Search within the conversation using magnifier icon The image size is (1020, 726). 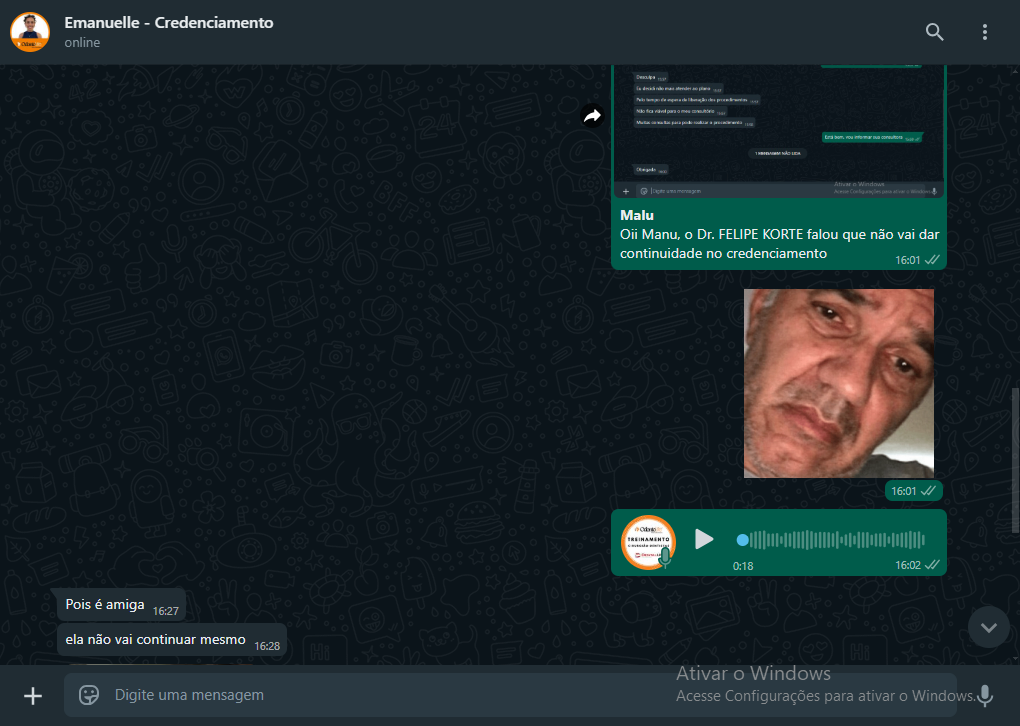point(934,32)
